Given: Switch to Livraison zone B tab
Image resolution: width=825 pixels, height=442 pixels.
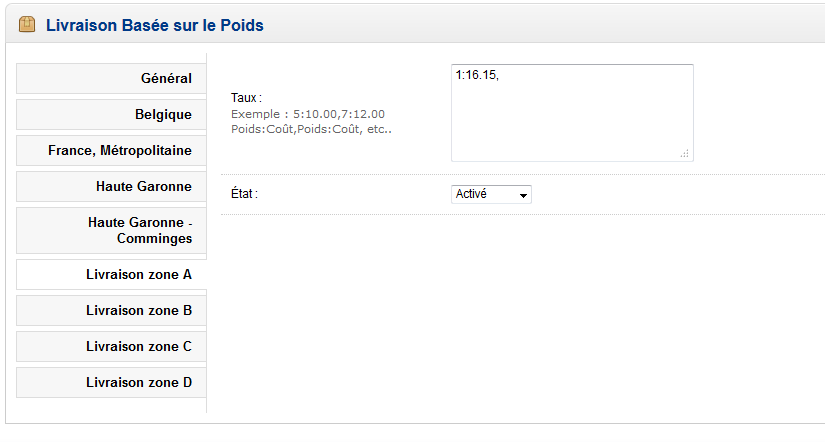Looking at the screenshot, I should 139,310.
